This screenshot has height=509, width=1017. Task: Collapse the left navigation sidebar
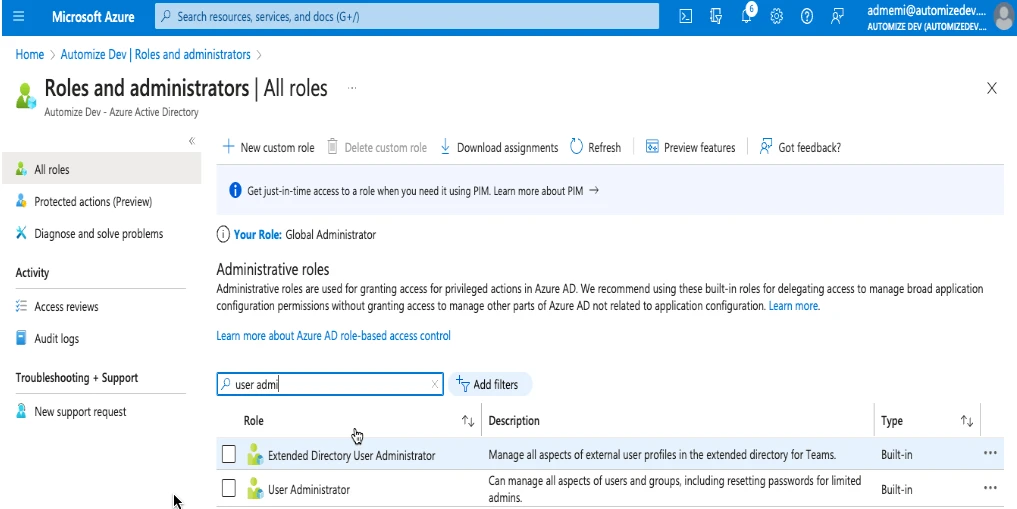click(192, 141)
